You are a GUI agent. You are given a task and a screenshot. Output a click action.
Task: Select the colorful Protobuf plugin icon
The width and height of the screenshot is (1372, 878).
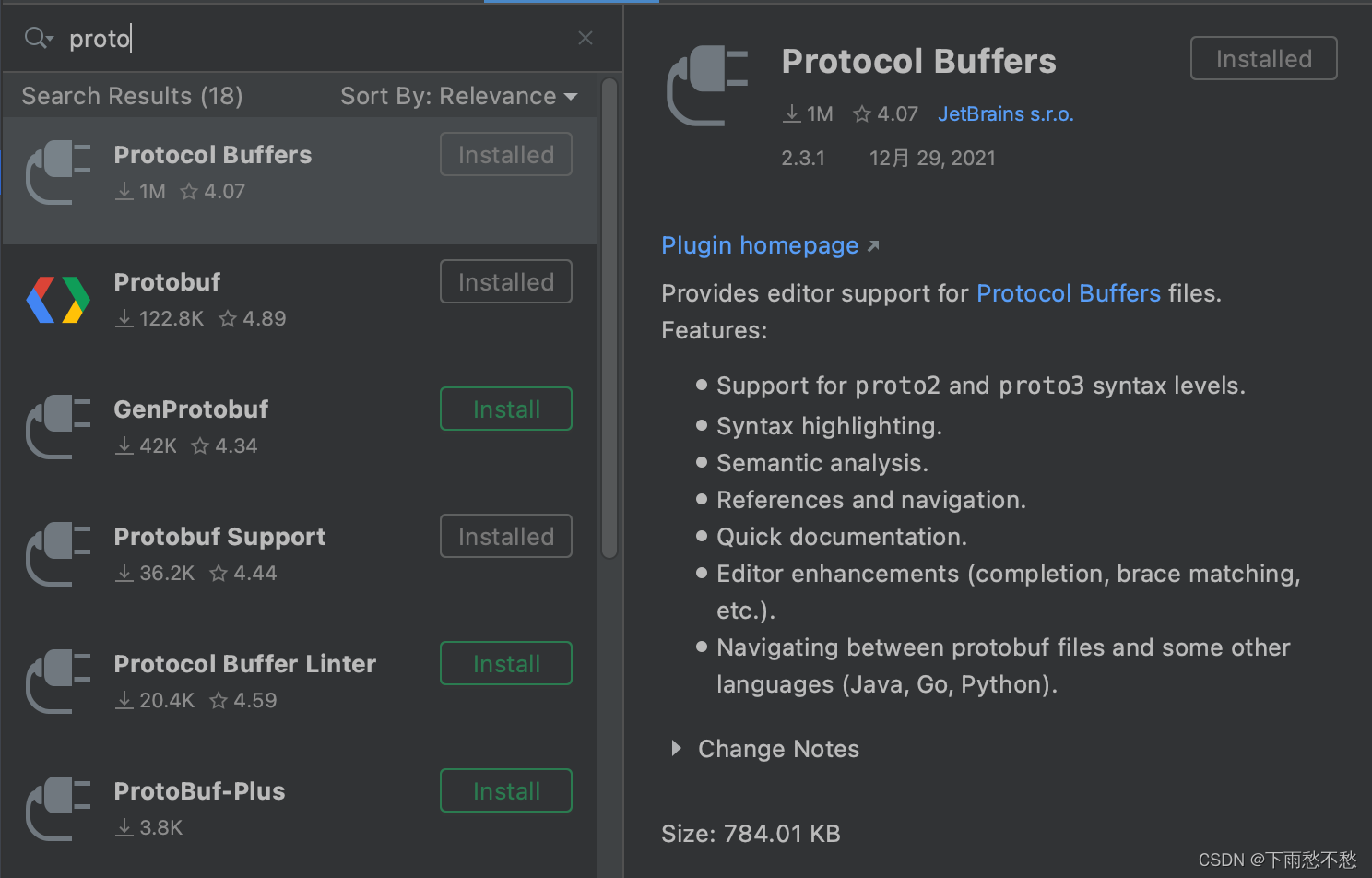click(56, 299)
